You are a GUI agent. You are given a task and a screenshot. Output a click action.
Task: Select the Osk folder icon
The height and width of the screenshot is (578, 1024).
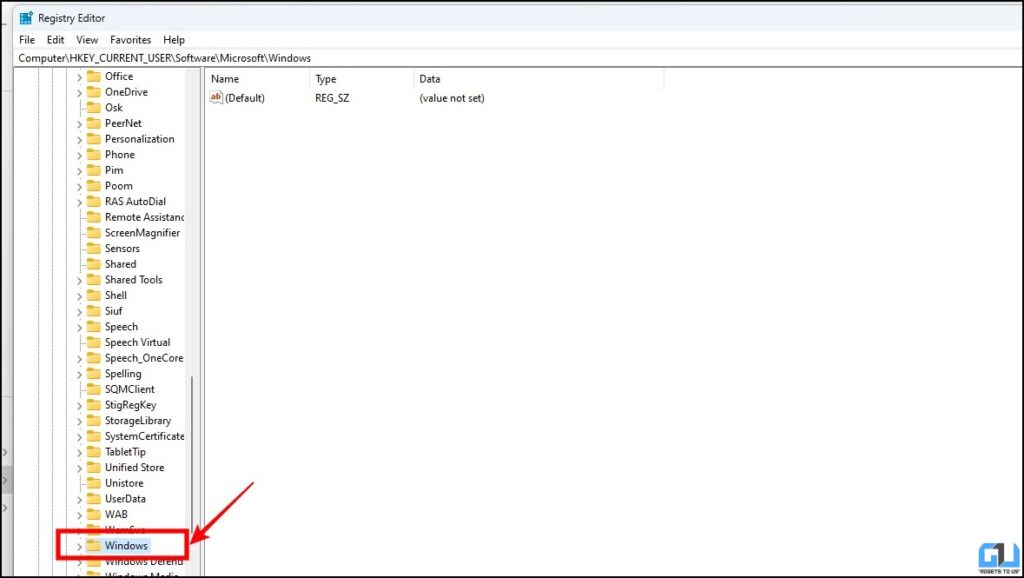click(94, 108)
